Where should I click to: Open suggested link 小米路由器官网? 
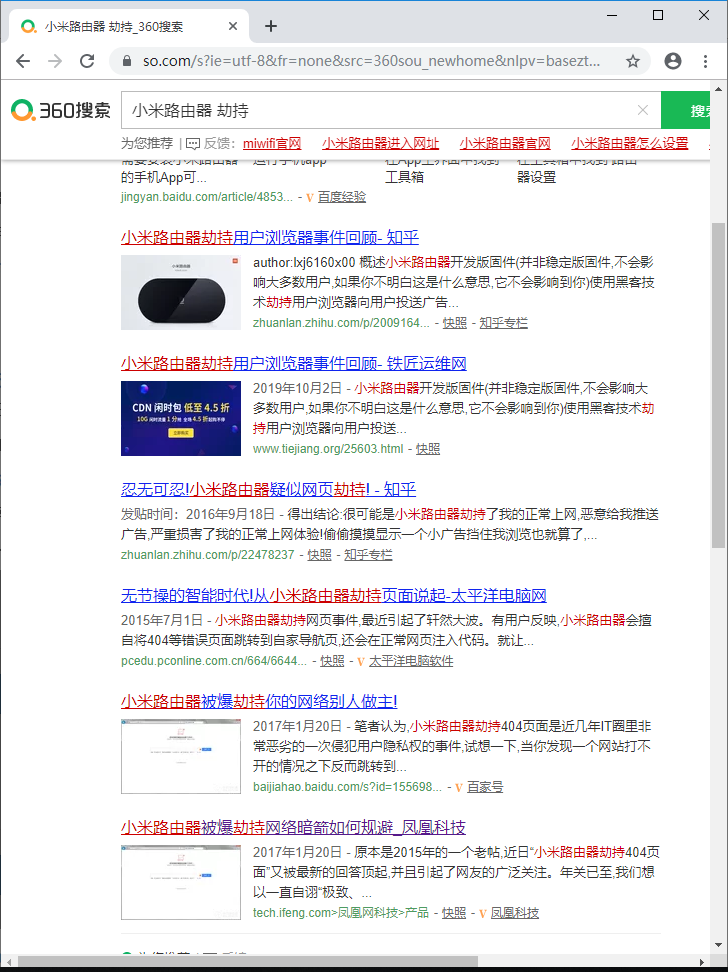pos(505,144)
